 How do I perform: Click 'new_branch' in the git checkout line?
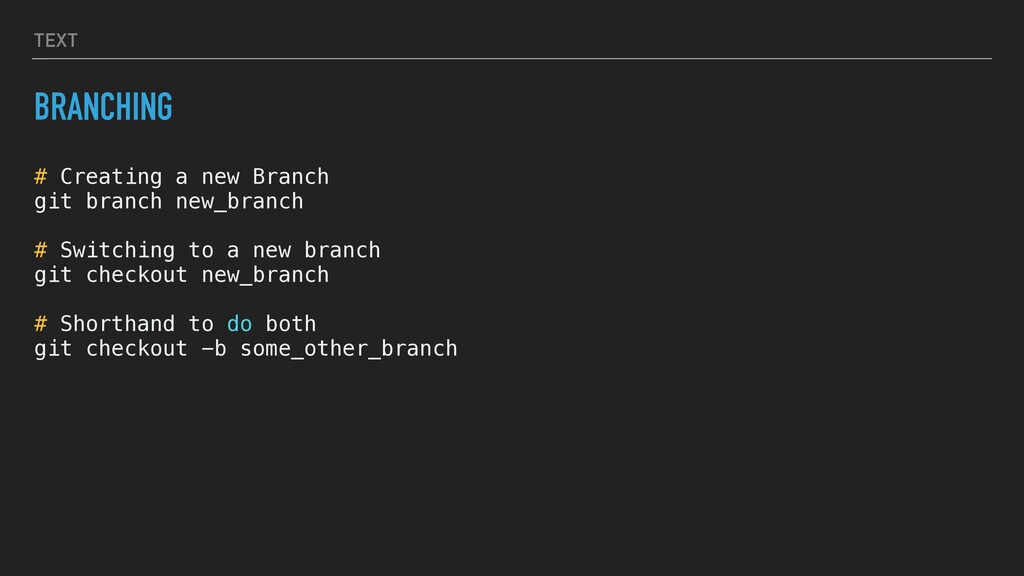click(265, 274)
